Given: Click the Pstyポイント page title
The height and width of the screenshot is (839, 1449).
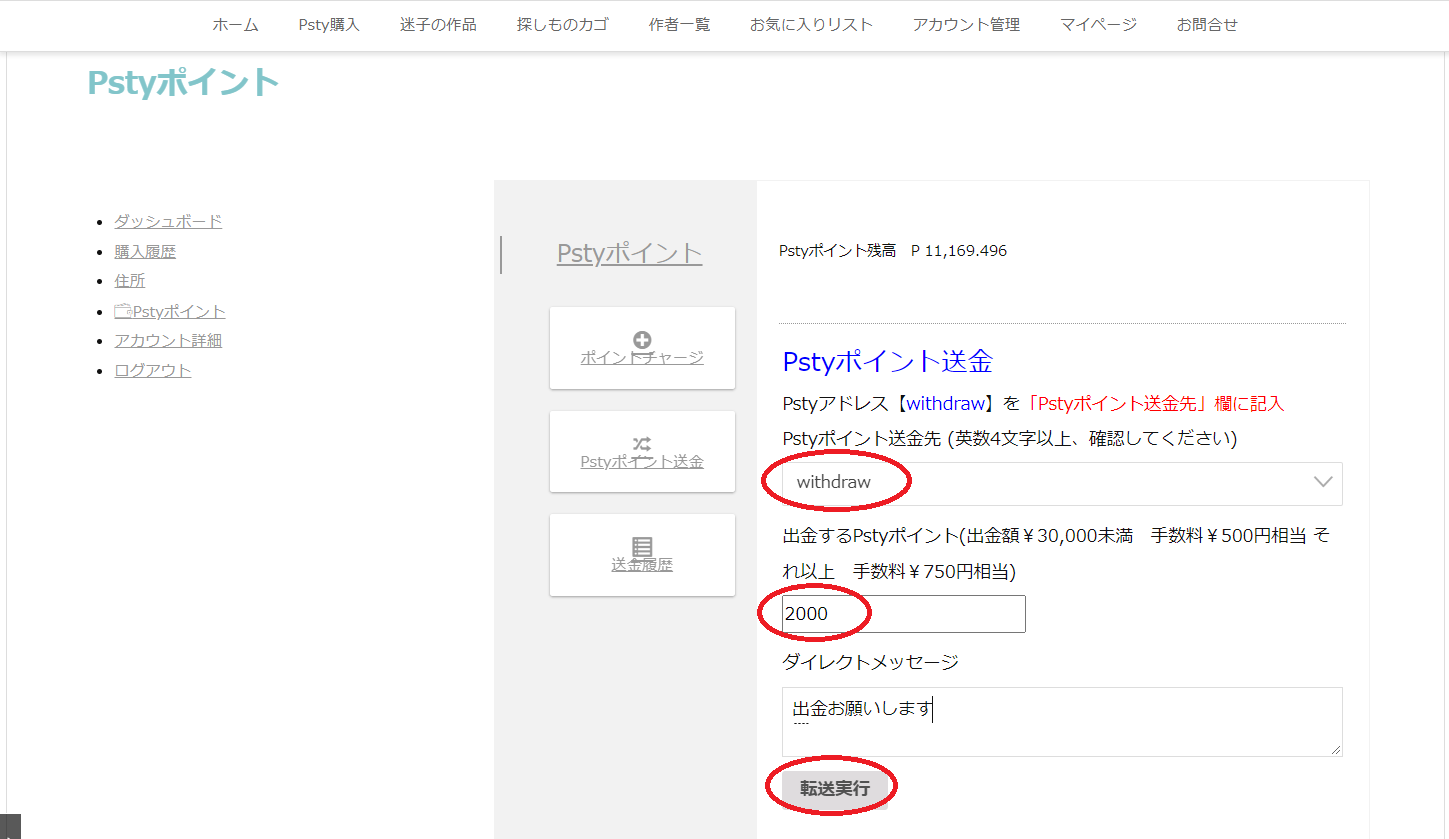Looking at the screenshot, I should (x=183, y=82).
